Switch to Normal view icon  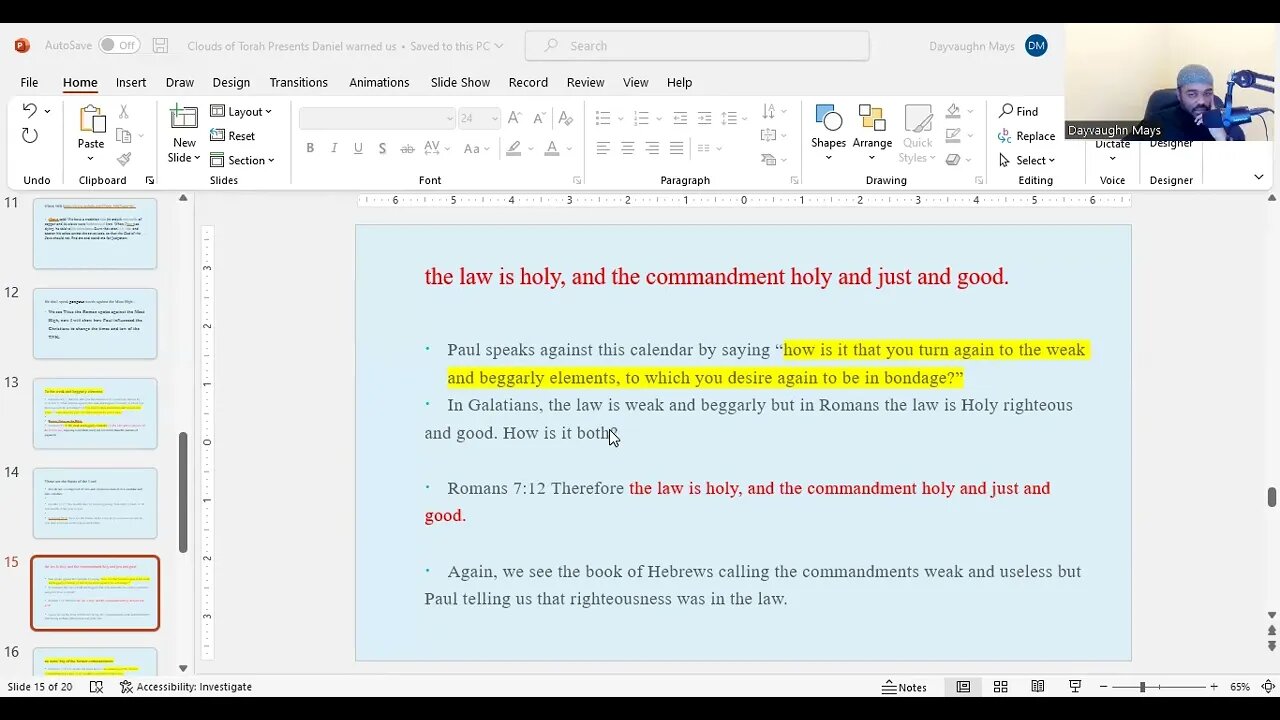click(963, 687)
